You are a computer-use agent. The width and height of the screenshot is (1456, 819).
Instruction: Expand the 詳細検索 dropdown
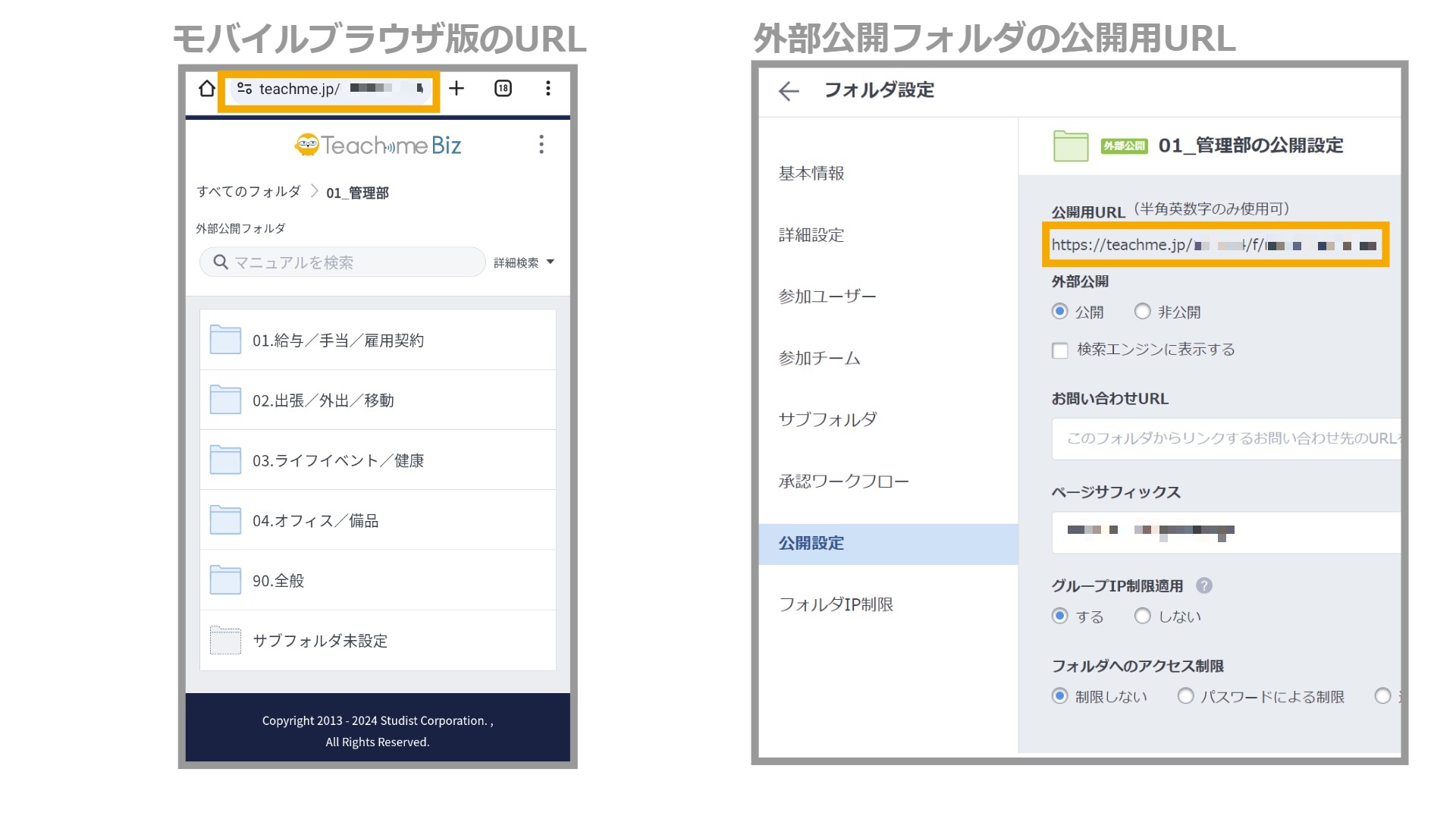pyautogui.click(x=524, y=262)
